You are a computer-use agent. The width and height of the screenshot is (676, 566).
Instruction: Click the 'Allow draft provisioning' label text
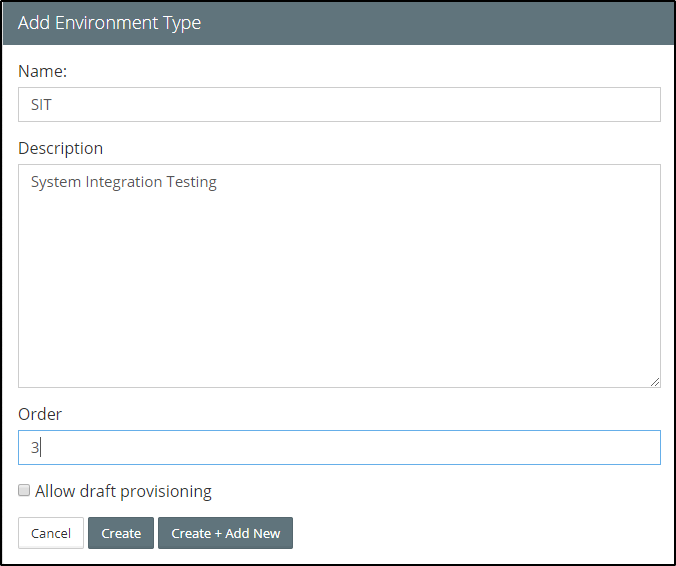coord(123,491)
